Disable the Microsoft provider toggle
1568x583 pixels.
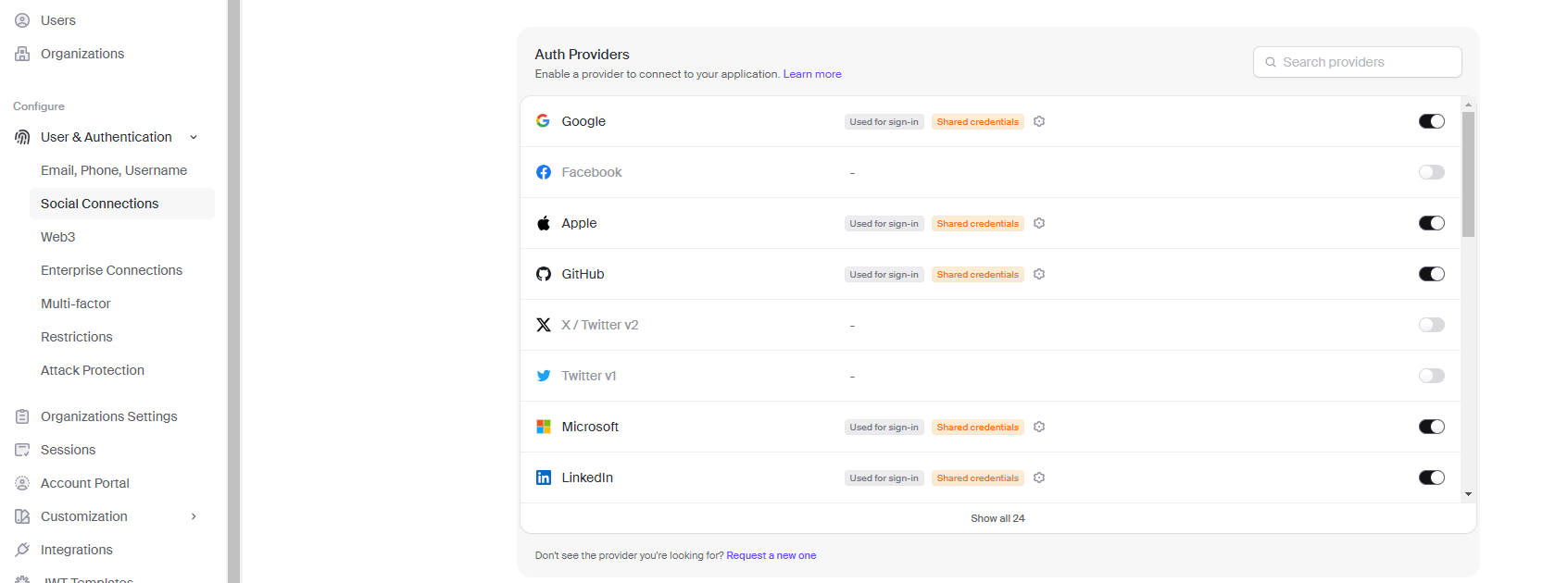coord(1432,427)
